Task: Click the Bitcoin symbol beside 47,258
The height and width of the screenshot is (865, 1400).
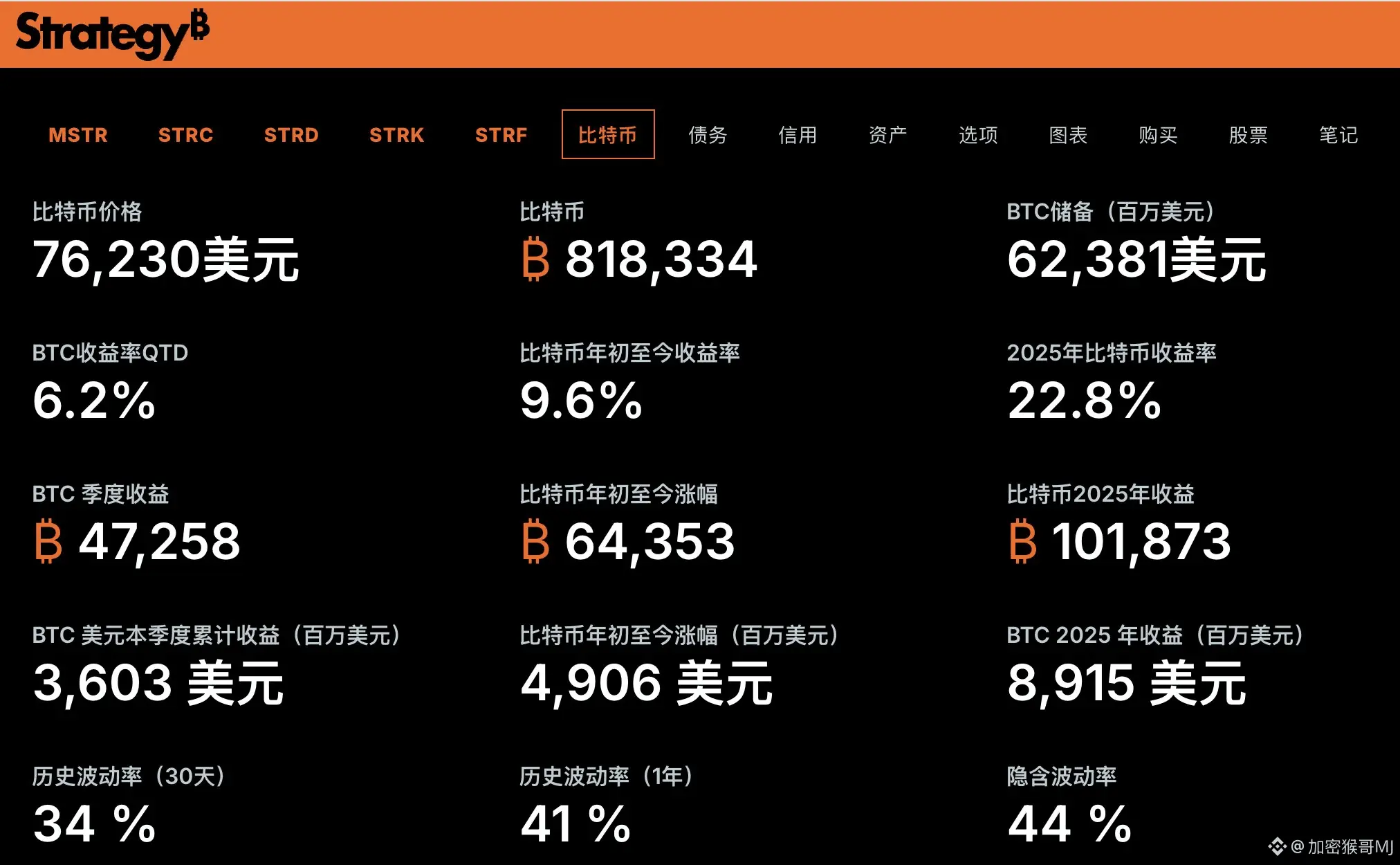Action: click(48, 540)
